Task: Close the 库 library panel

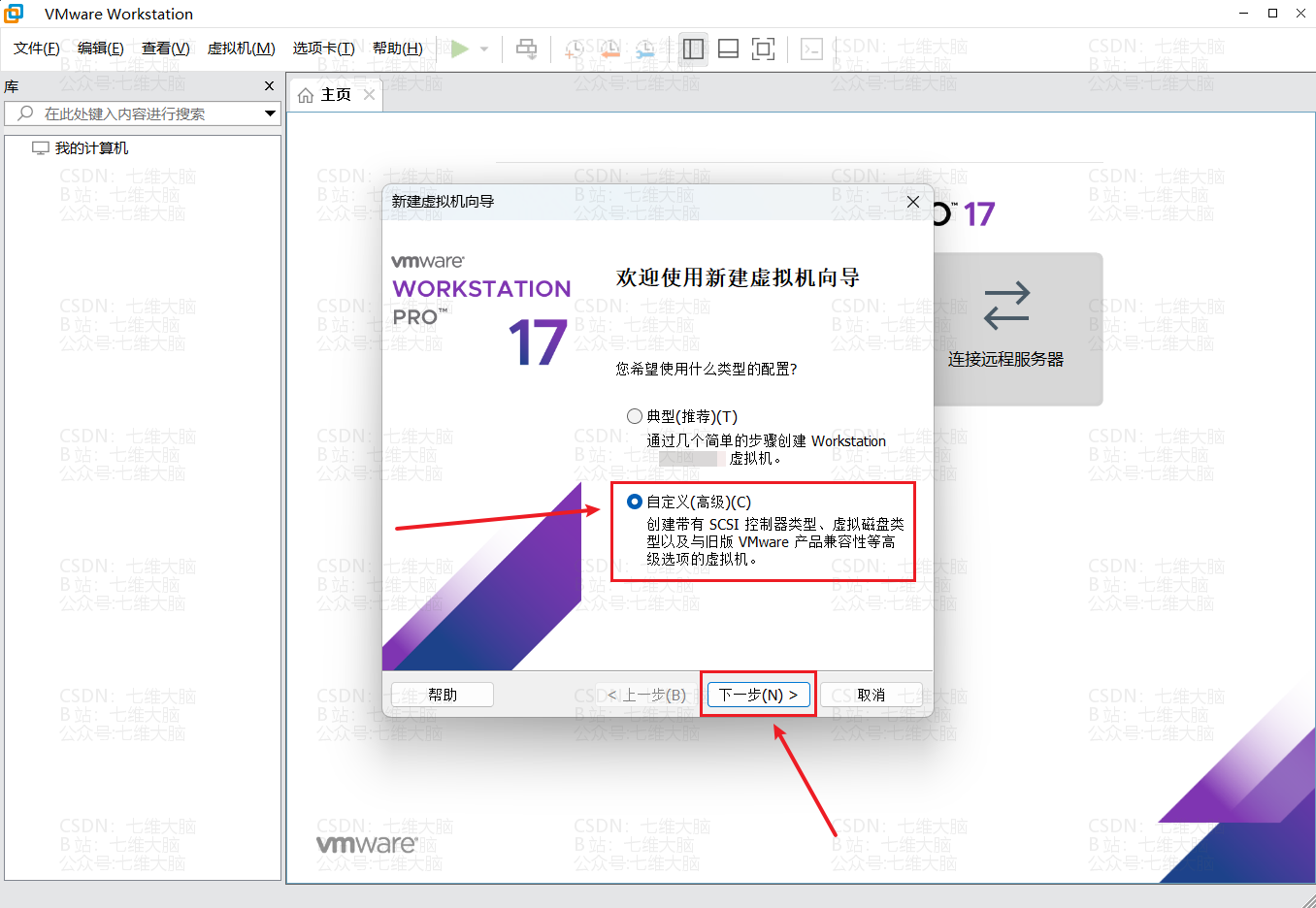Action: point(270,86)
